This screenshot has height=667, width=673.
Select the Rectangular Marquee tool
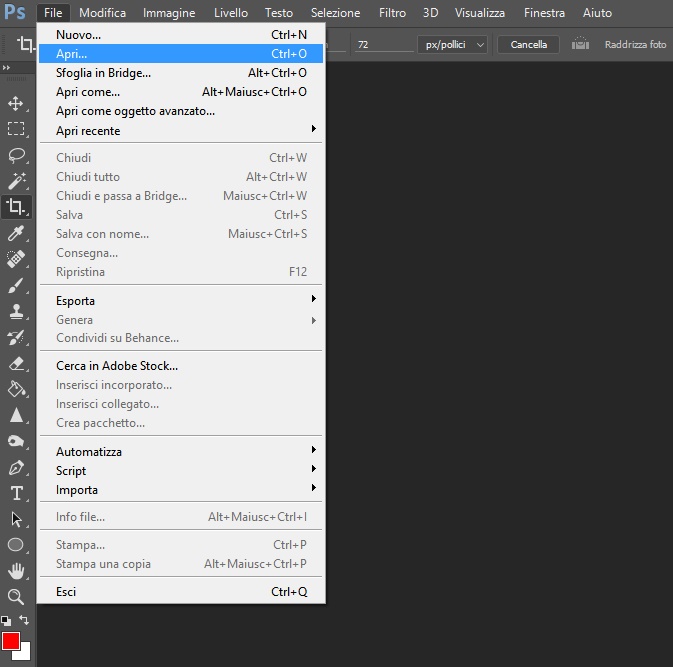point(16,129)
